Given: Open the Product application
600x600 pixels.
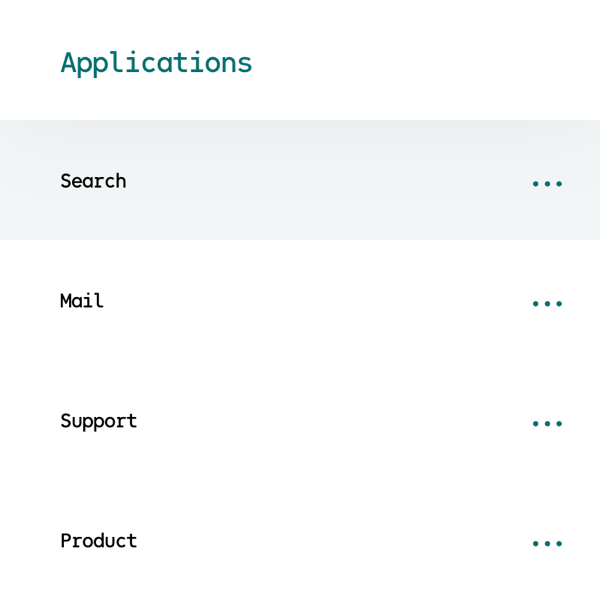Looking at the screenshot, I should [98, 541].
